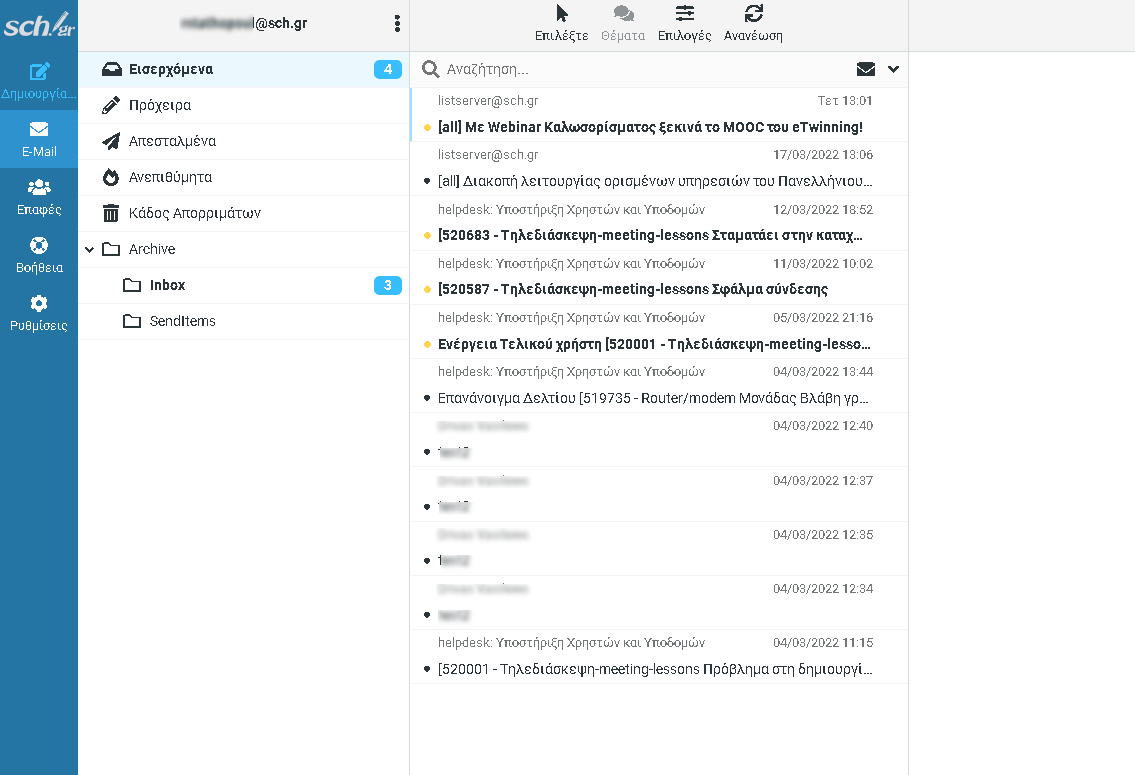Viewport: 1135px width, 775px height.
Task: Open the search scope dropdown arrow
Action: click(x=892, y=69)
